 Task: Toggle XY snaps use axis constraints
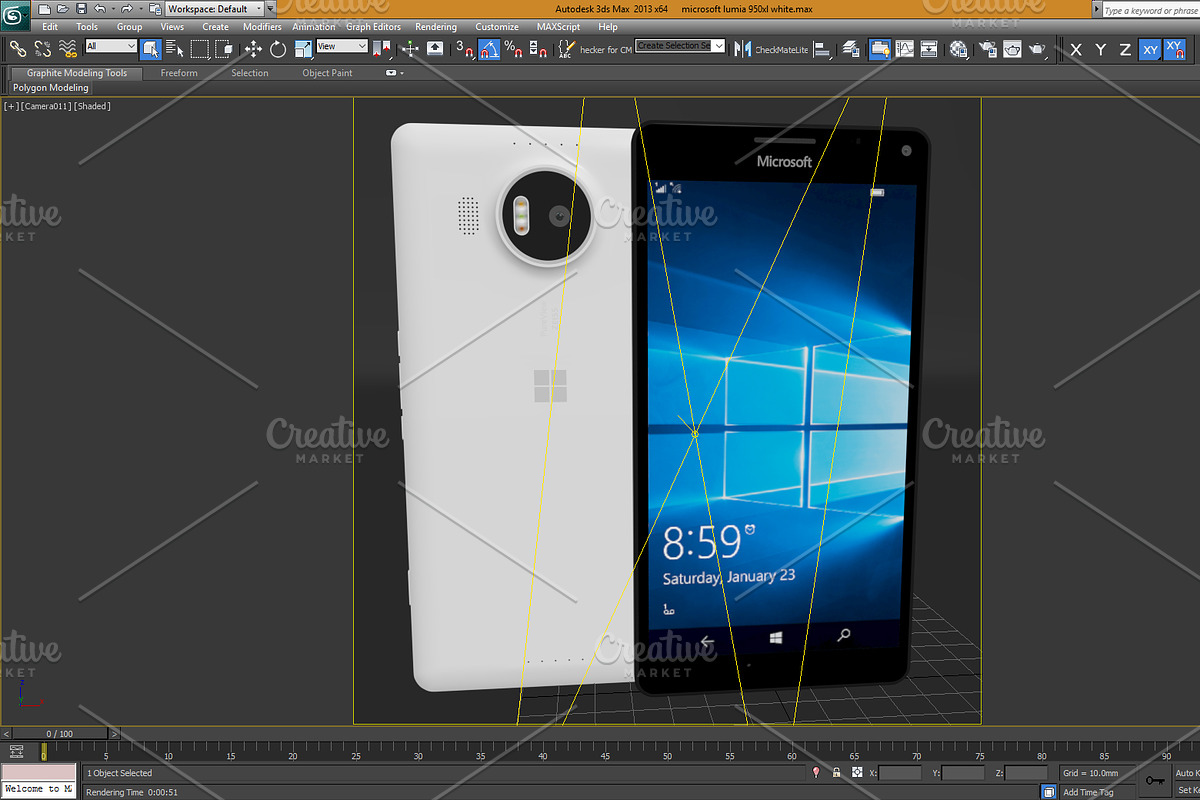[1175, 49]
